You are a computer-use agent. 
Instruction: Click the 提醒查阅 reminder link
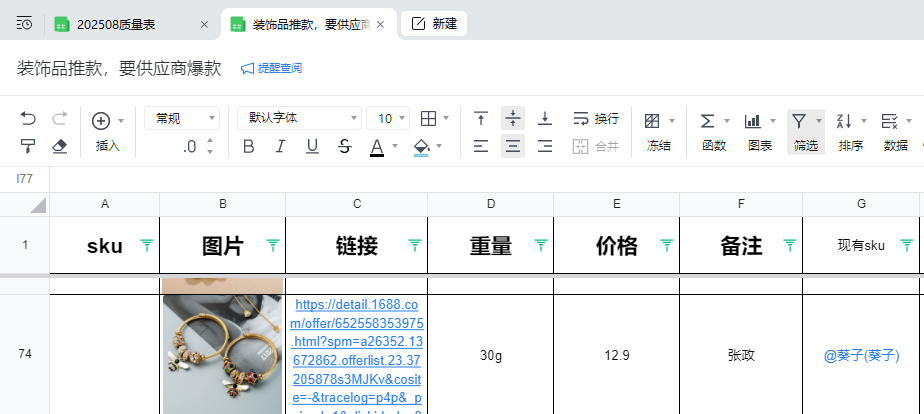point(271,68)
